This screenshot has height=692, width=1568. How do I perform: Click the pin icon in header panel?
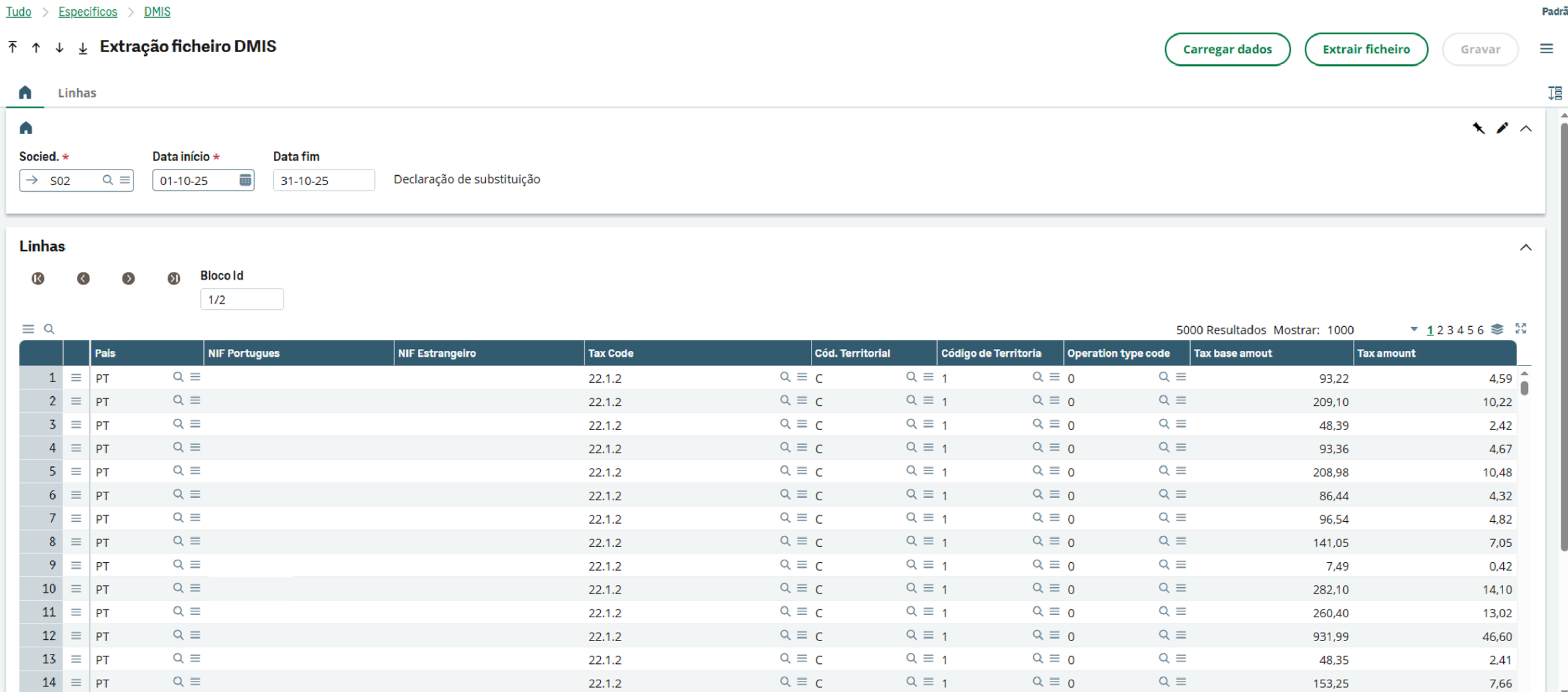[1479, 128]
